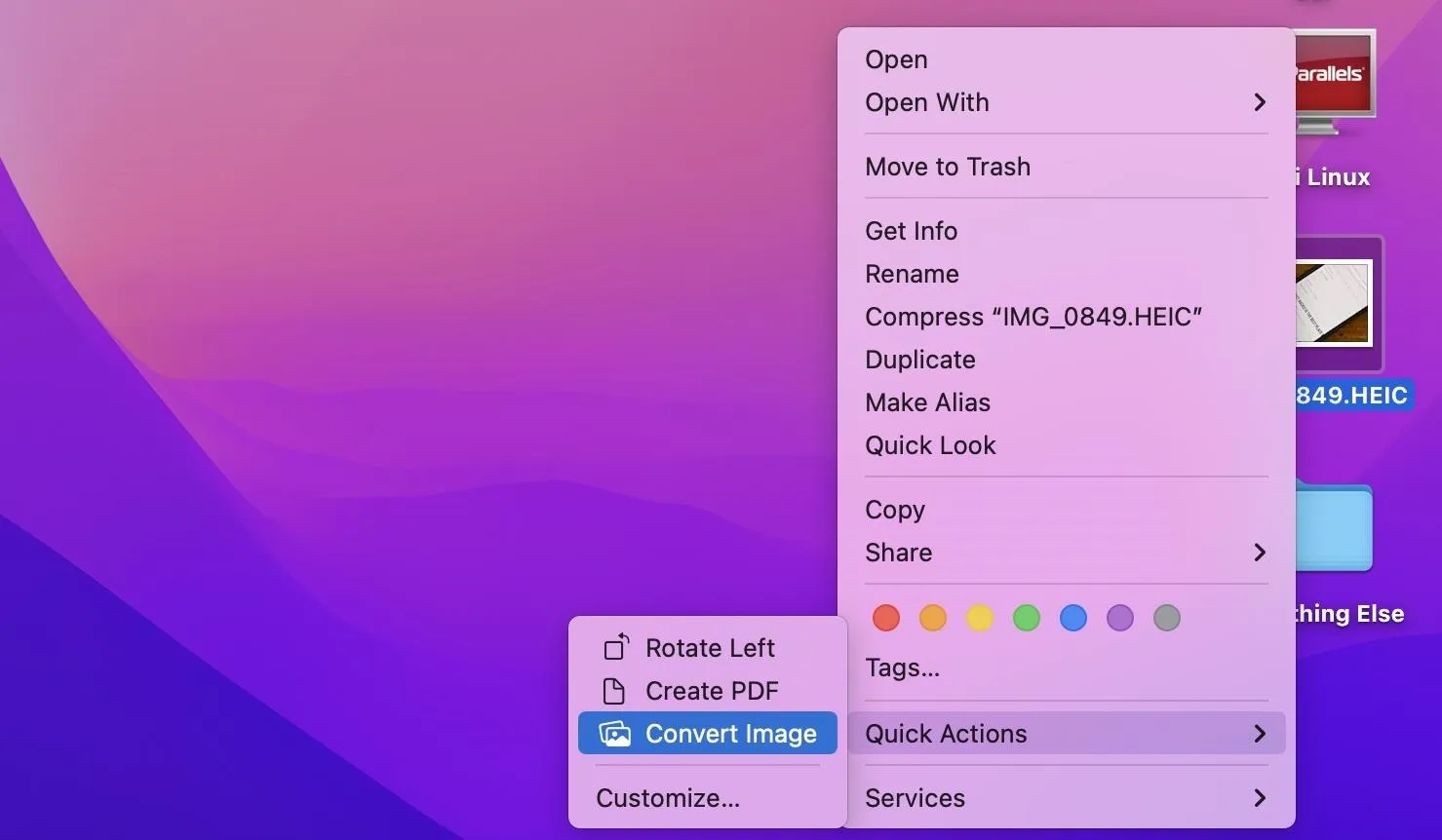Open the Quick Actions submenu entry
The image size is (1442, 840).
click(1067, 734)
